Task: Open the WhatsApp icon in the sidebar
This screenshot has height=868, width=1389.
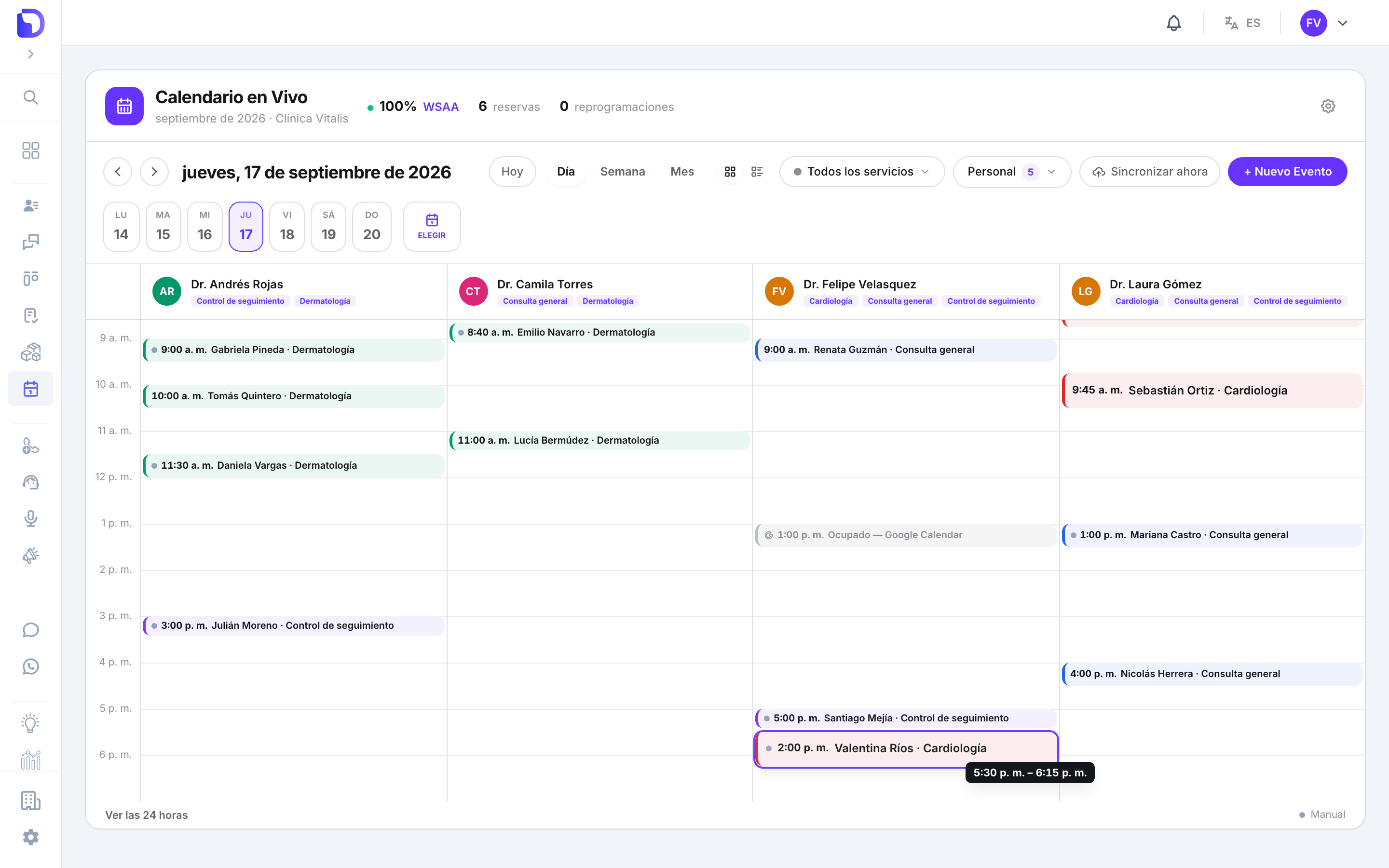Action: click(x=30, y=666)
